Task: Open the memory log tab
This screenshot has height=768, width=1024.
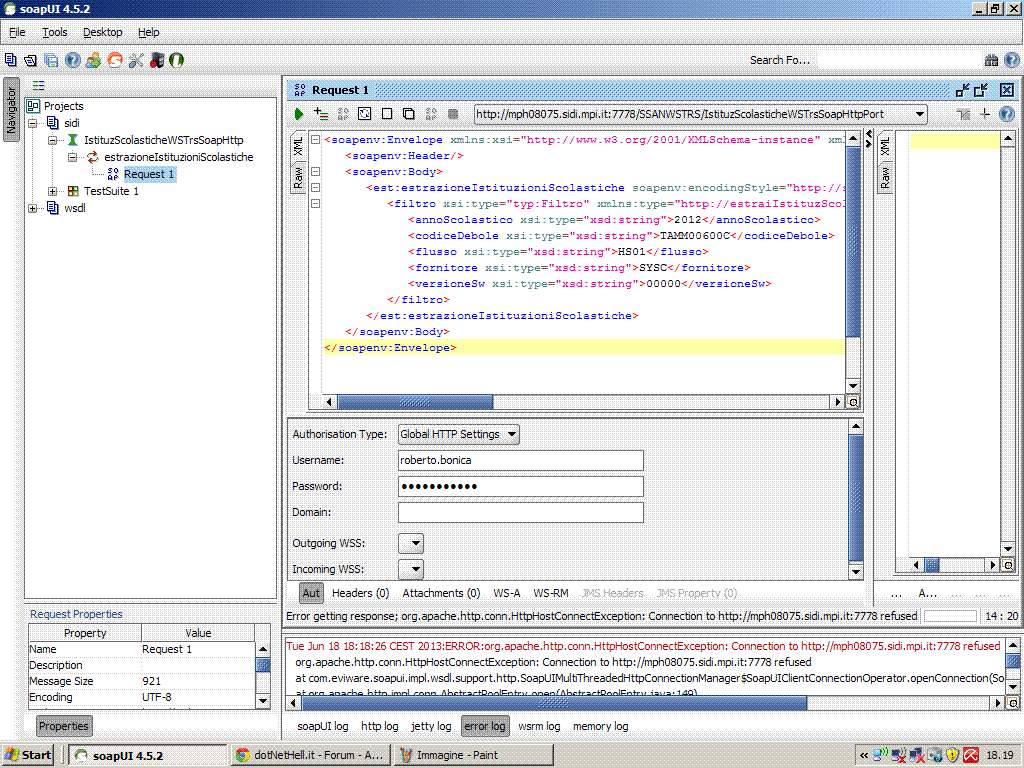Action: pyautogui.click(x=600, y=726)
